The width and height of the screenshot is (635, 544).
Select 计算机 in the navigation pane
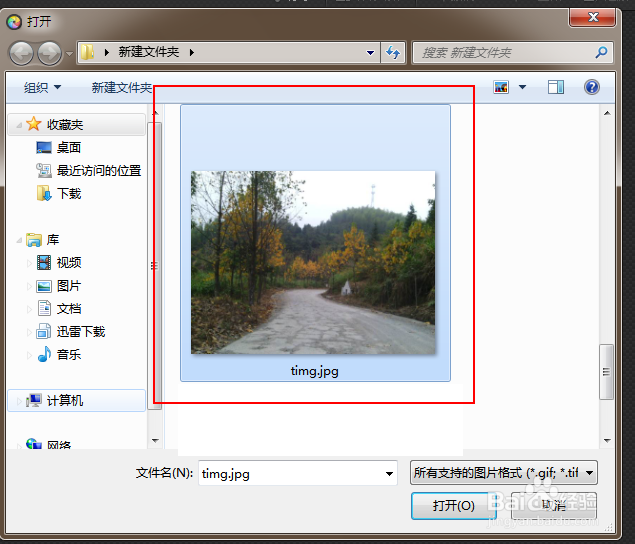pyautogui.click(x=65, y=401)
